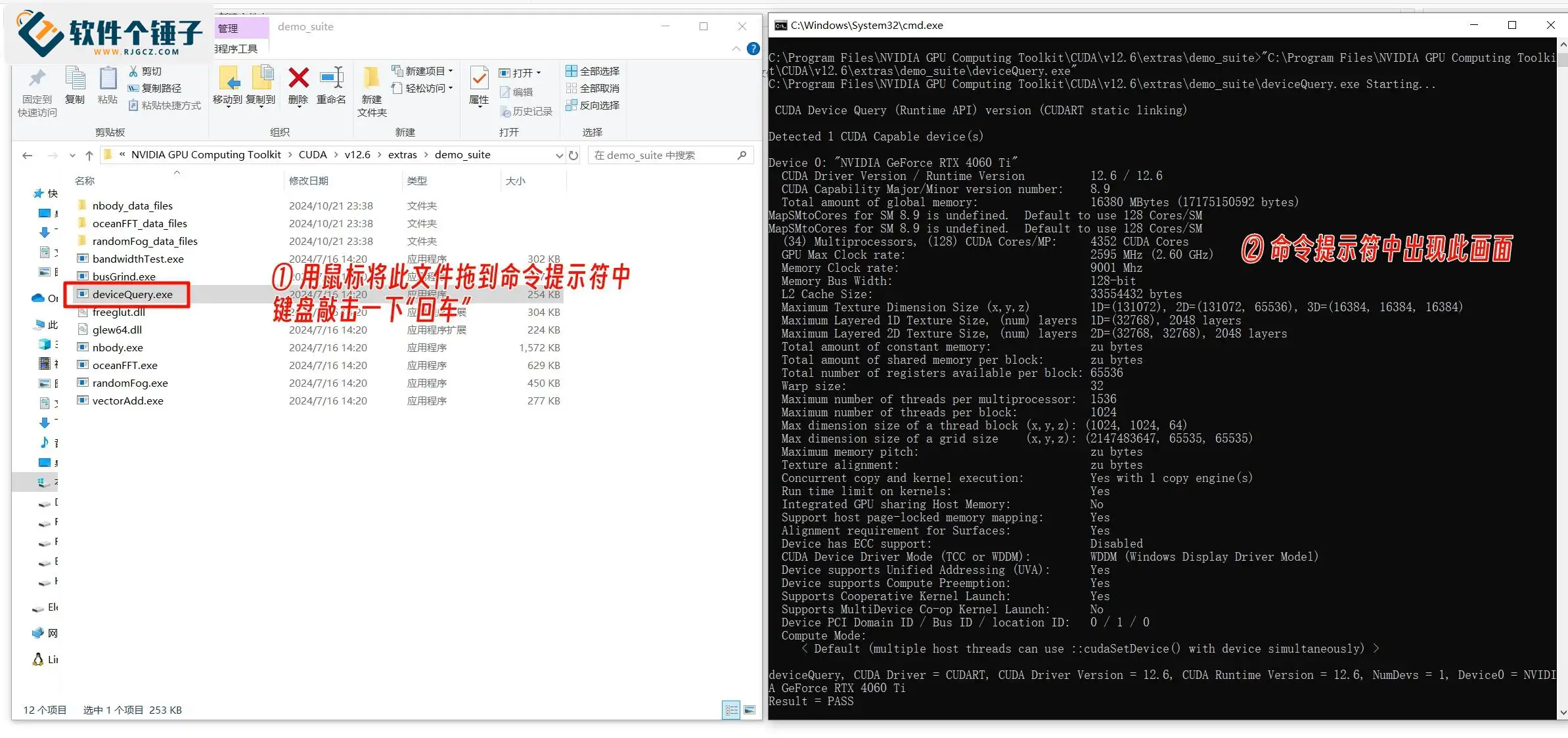Open the recent locations dropdown arrow
Viewport: 1568px width, 738px height.
72,156
